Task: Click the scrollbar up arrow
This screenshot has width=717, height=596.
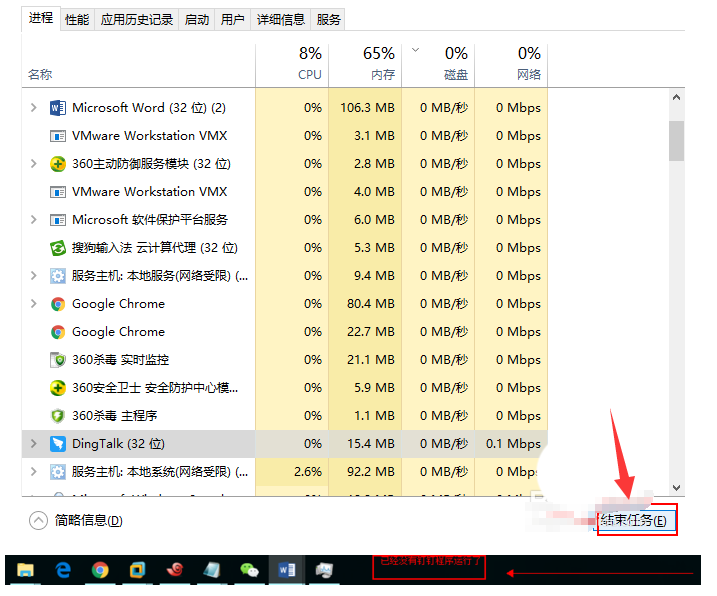Action: pos(676,97)
